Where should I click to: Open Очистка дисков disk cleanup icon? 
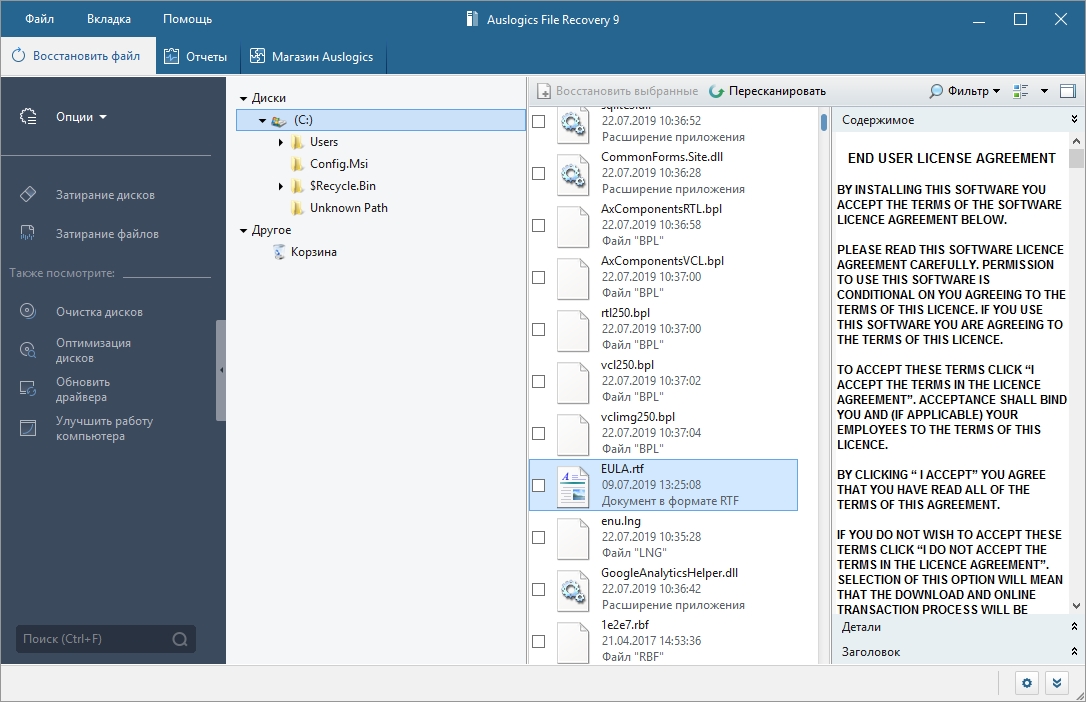(x=28, y=311)
